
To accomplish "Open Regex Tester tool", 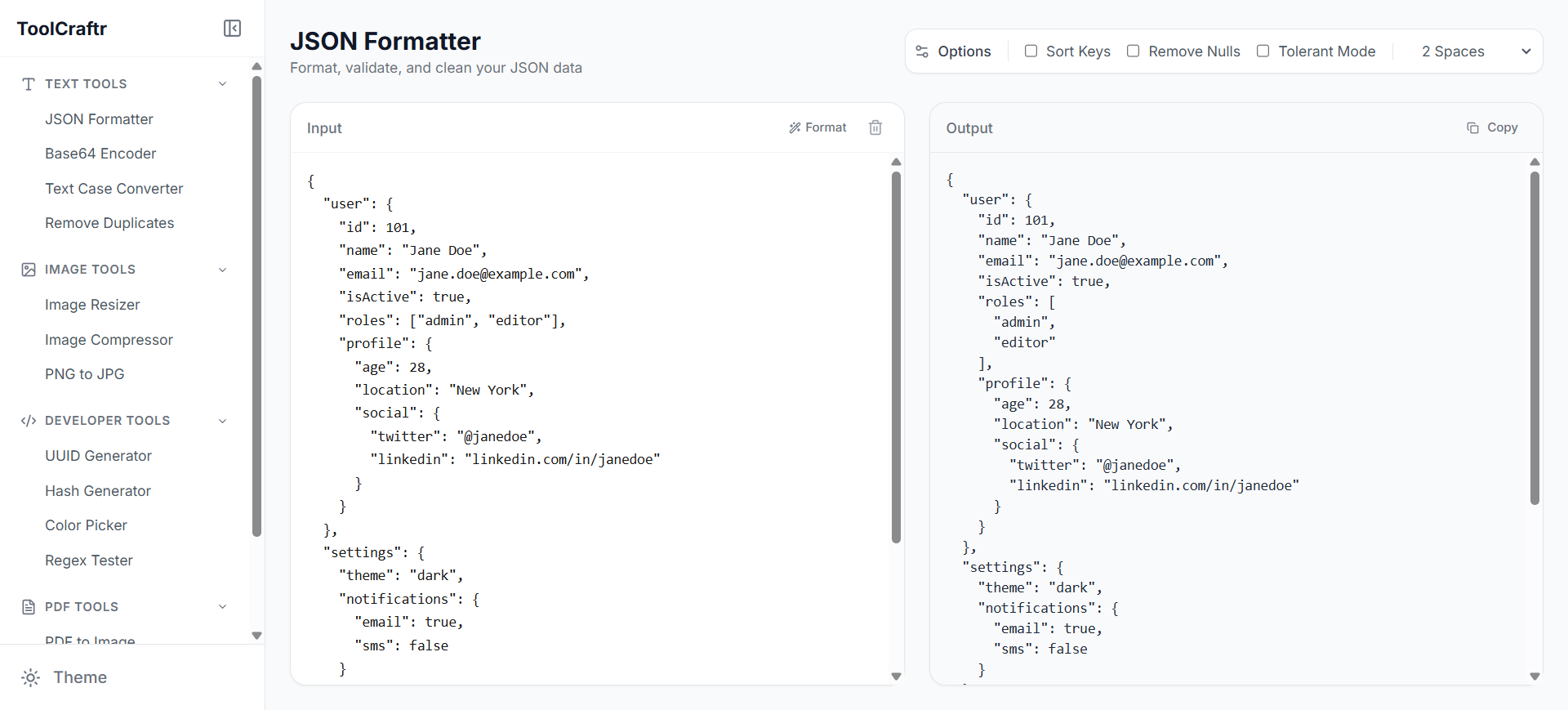I will click(88, 560).
